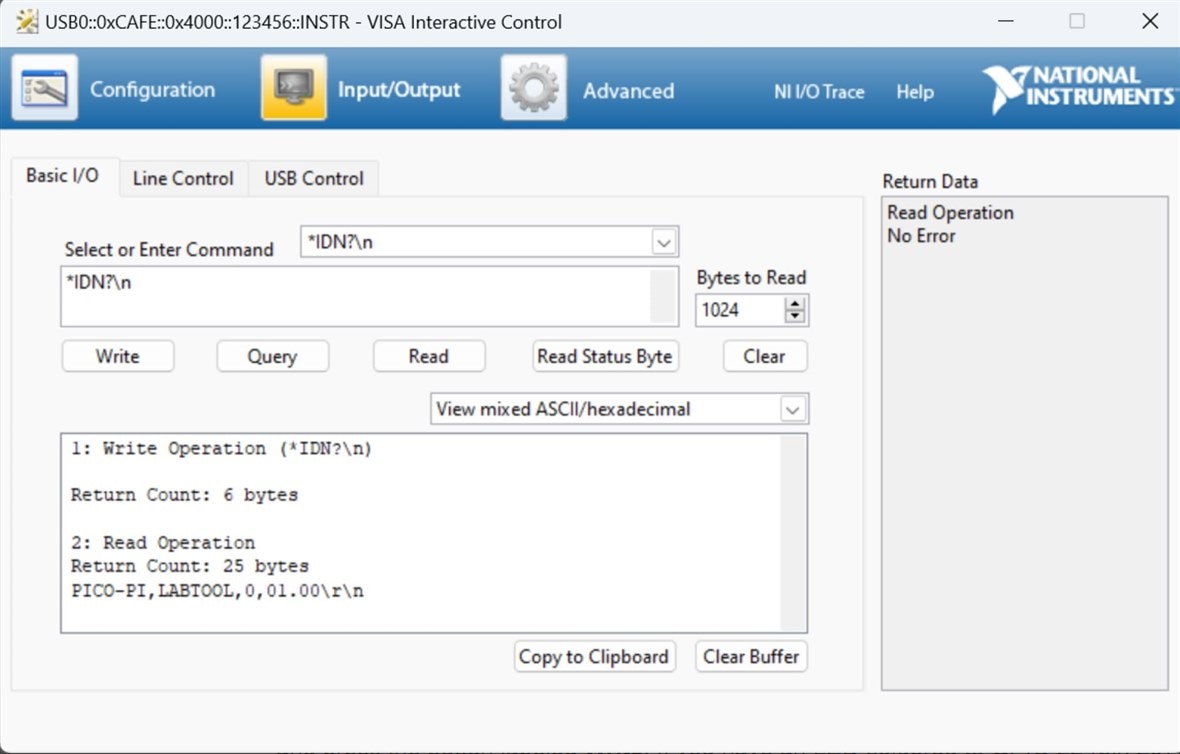Open the Advanced gear icon
The image size is (1180, 754).
(x=534, y=89)
